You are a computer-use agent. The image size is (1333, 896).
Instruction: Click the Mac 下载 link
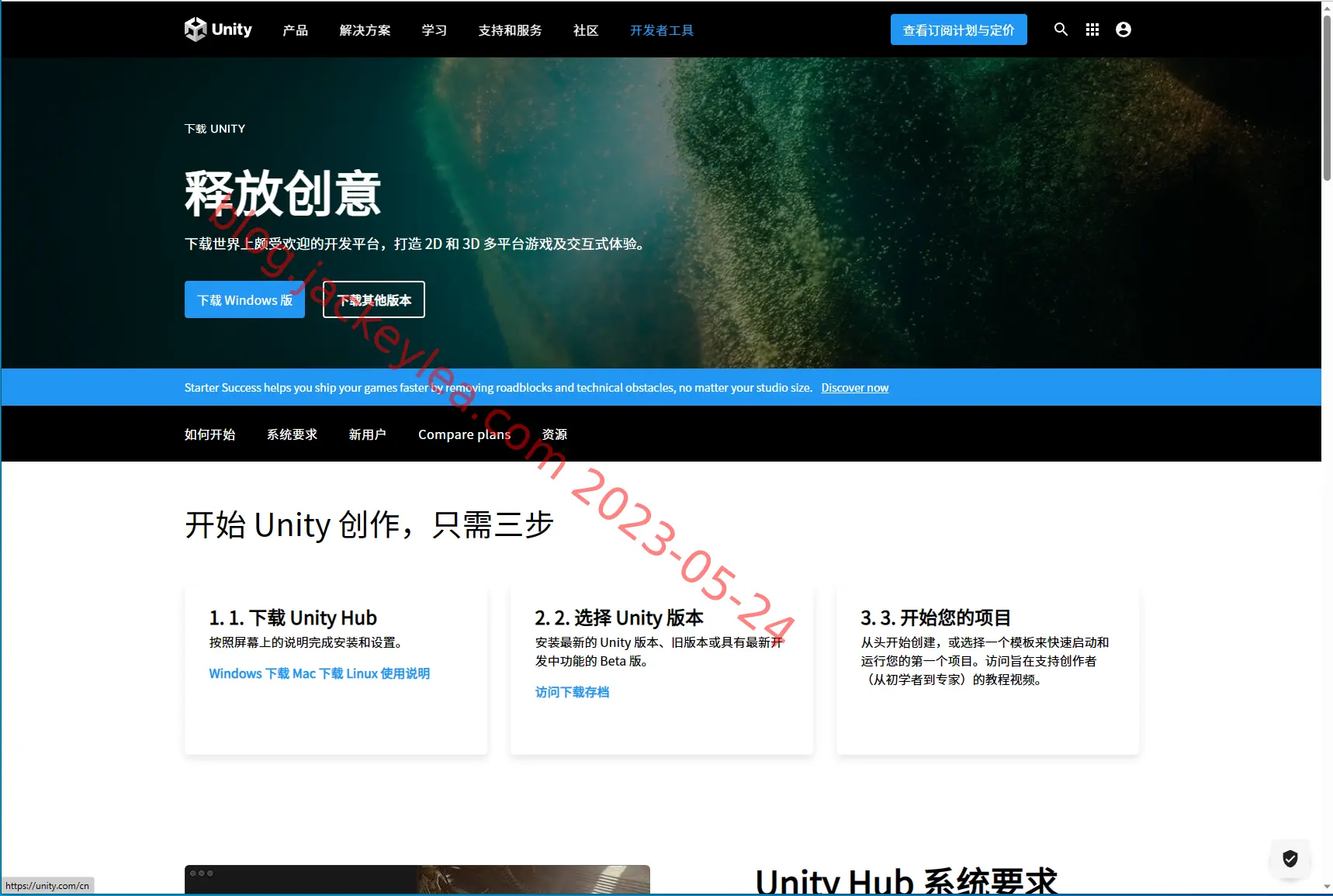318,673
